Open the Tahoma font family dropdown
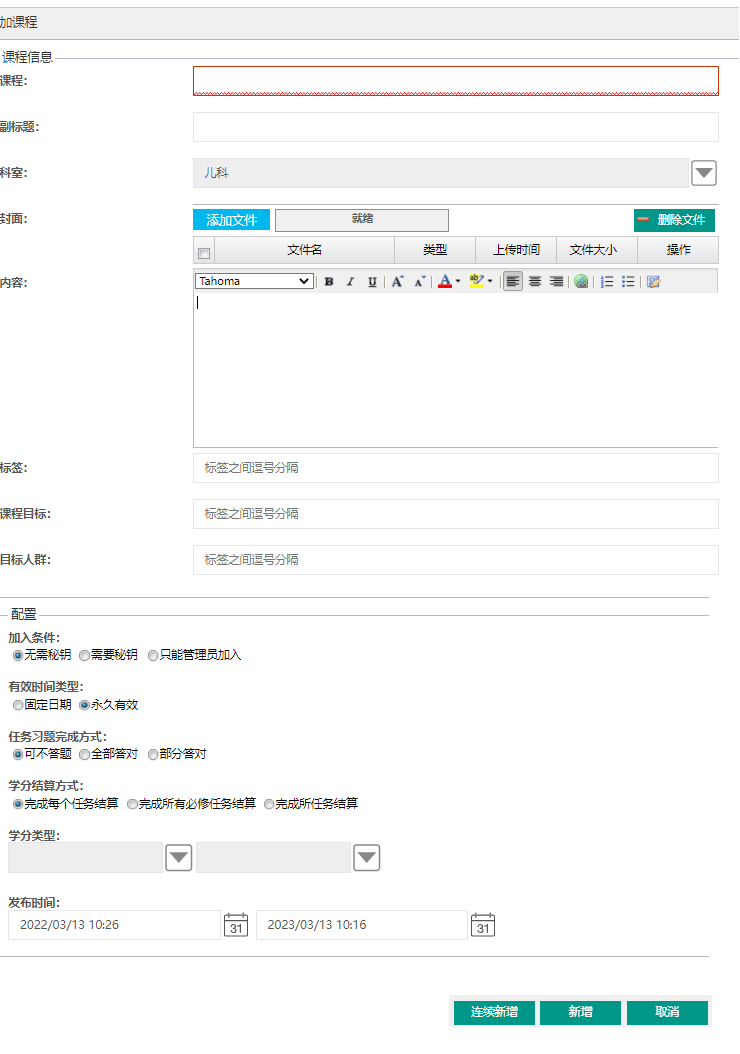Screen dimensions: 740x1054 pos(255,282)
